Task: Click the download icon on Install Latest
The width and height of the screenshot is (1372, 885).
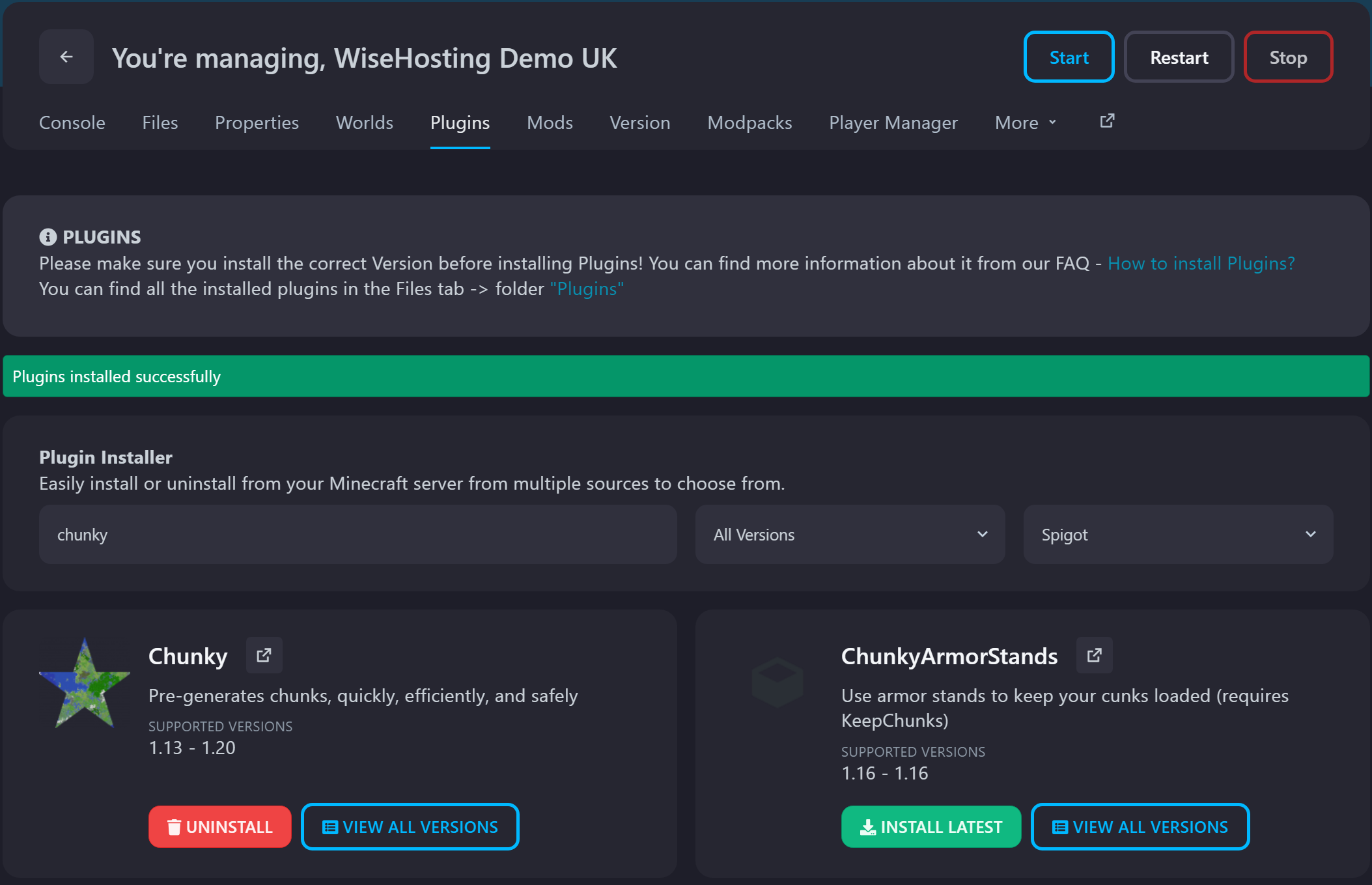Action: (867, 826)
